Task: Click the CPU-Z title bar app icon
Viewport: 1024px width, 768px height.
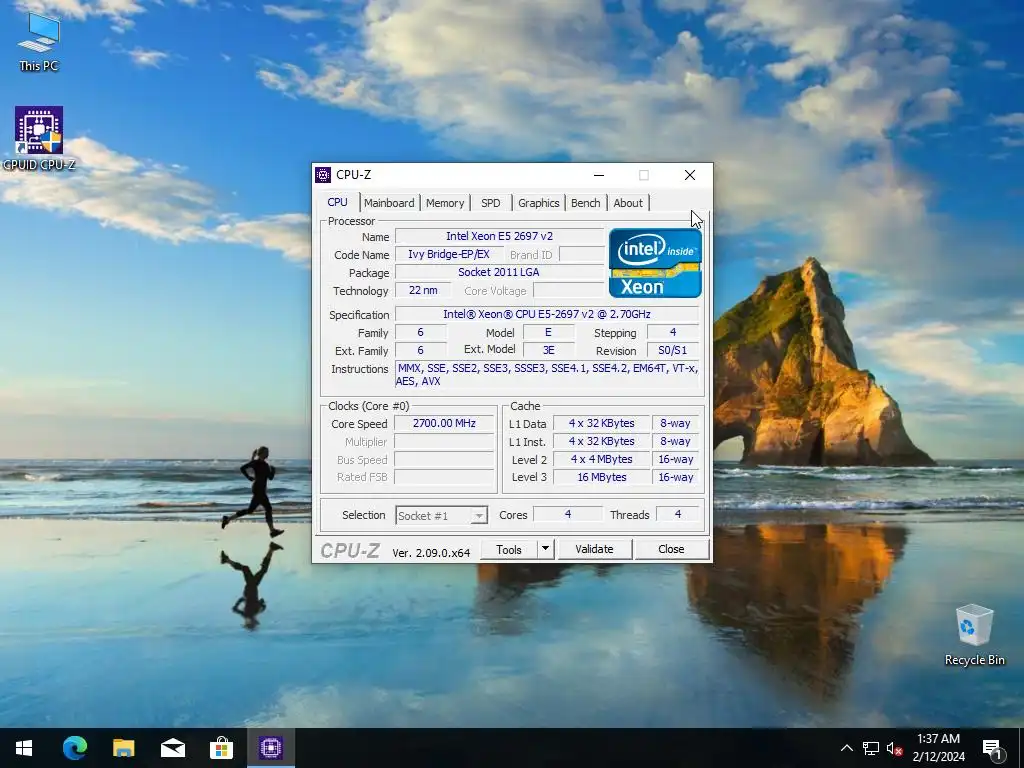Action: (323, 175)
